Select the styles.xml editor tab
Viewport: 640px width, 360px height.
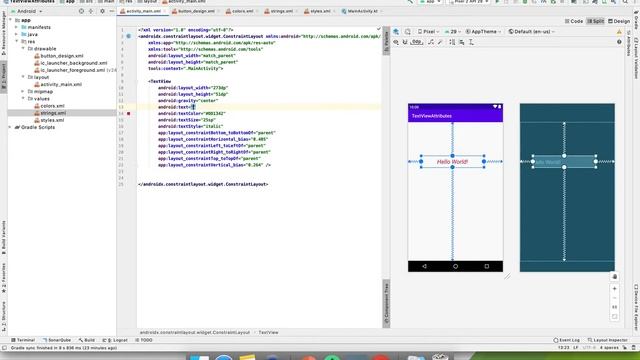(320, 11)
